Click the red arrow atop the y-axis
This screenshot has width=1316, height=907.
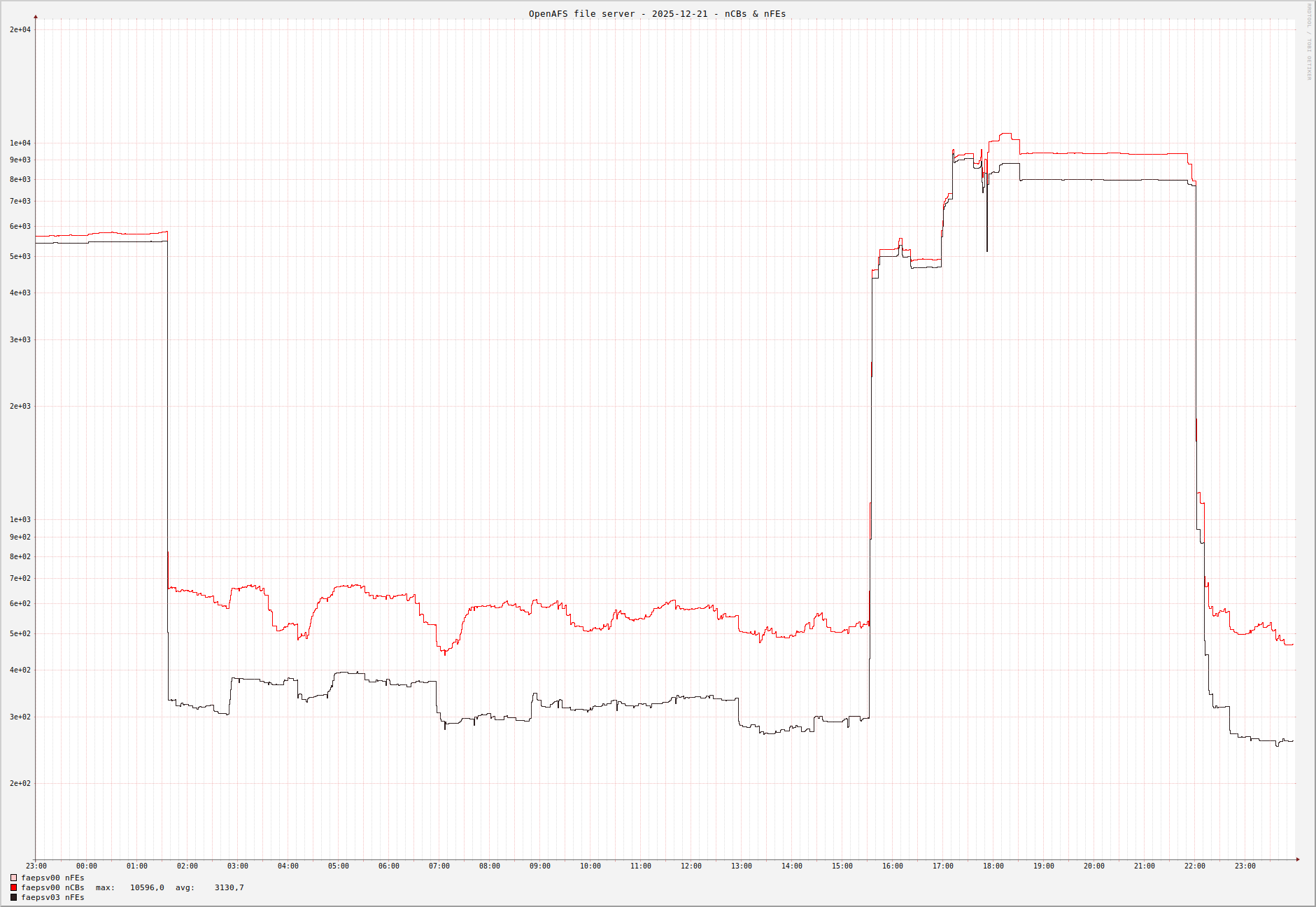point(36,17)
